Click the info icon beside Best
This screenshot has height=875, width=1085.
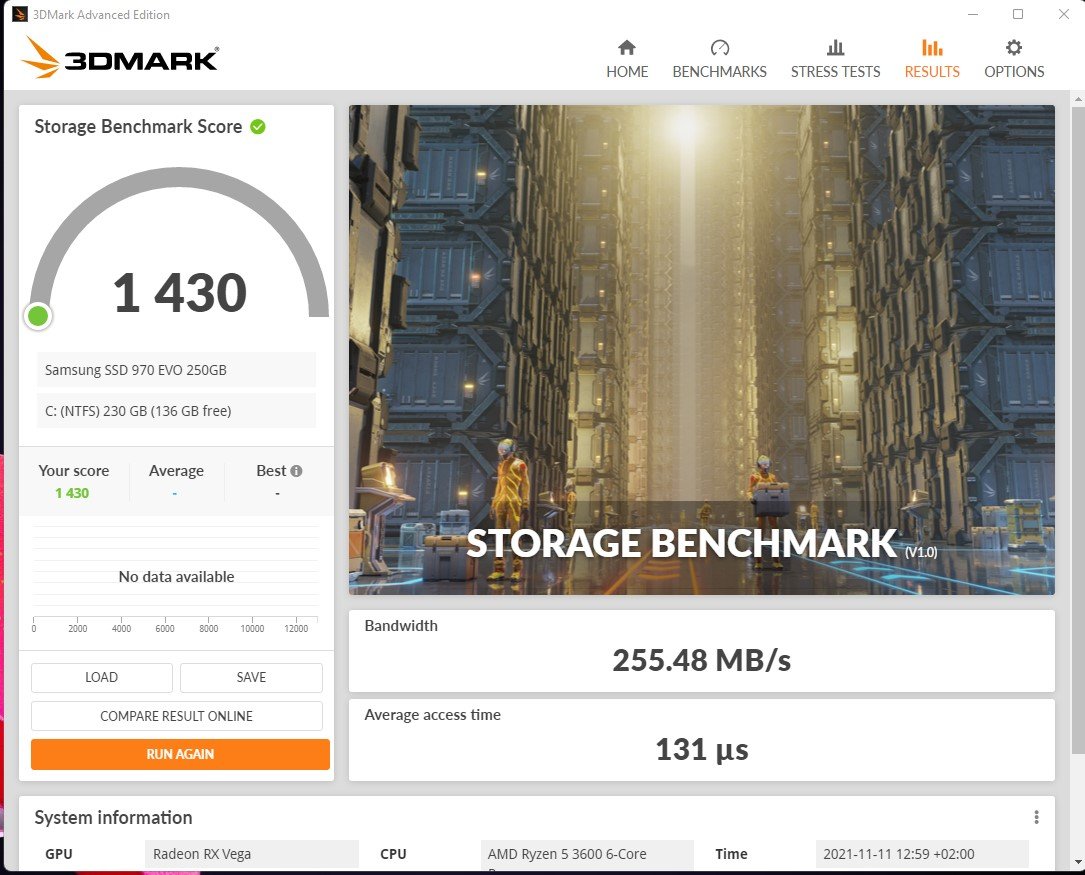296,471
